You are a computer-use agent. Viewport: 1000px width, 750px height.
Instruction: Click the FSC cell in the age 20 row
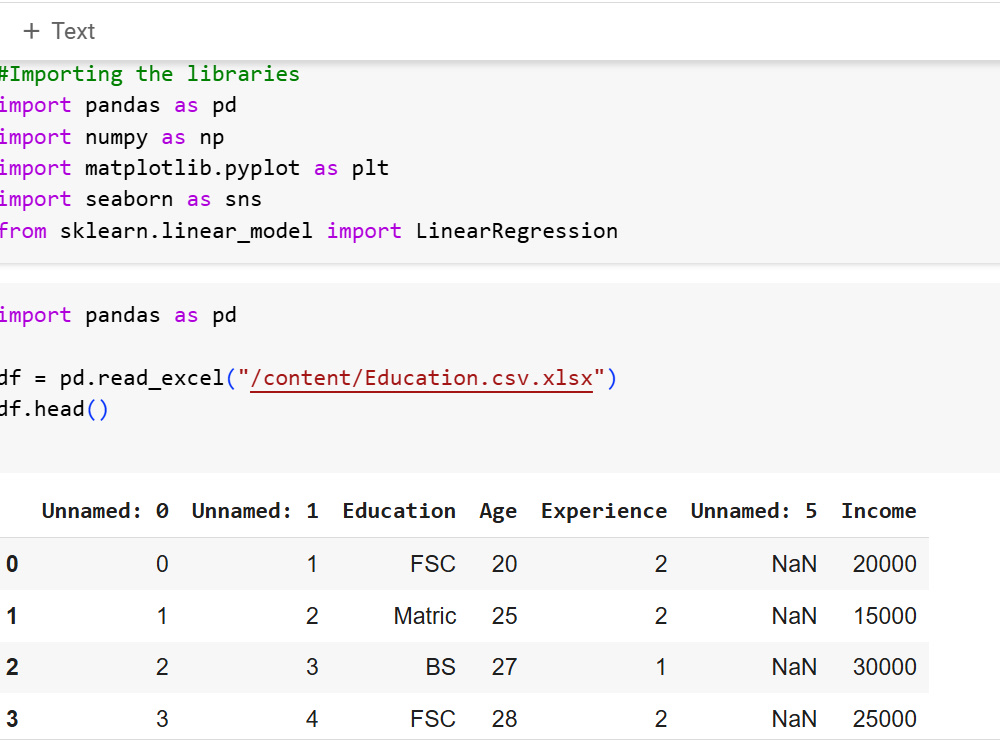point(433,564)
